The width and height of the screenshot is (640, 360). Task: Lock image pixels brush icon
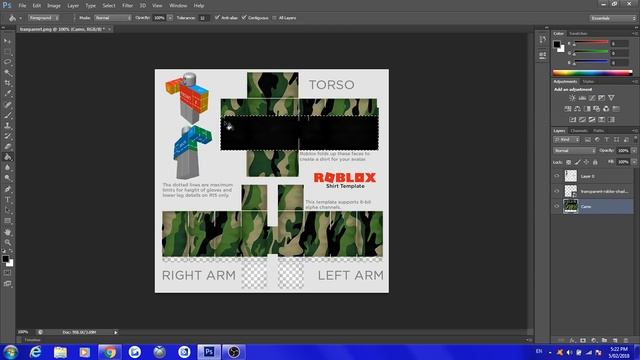click(578, 162)
